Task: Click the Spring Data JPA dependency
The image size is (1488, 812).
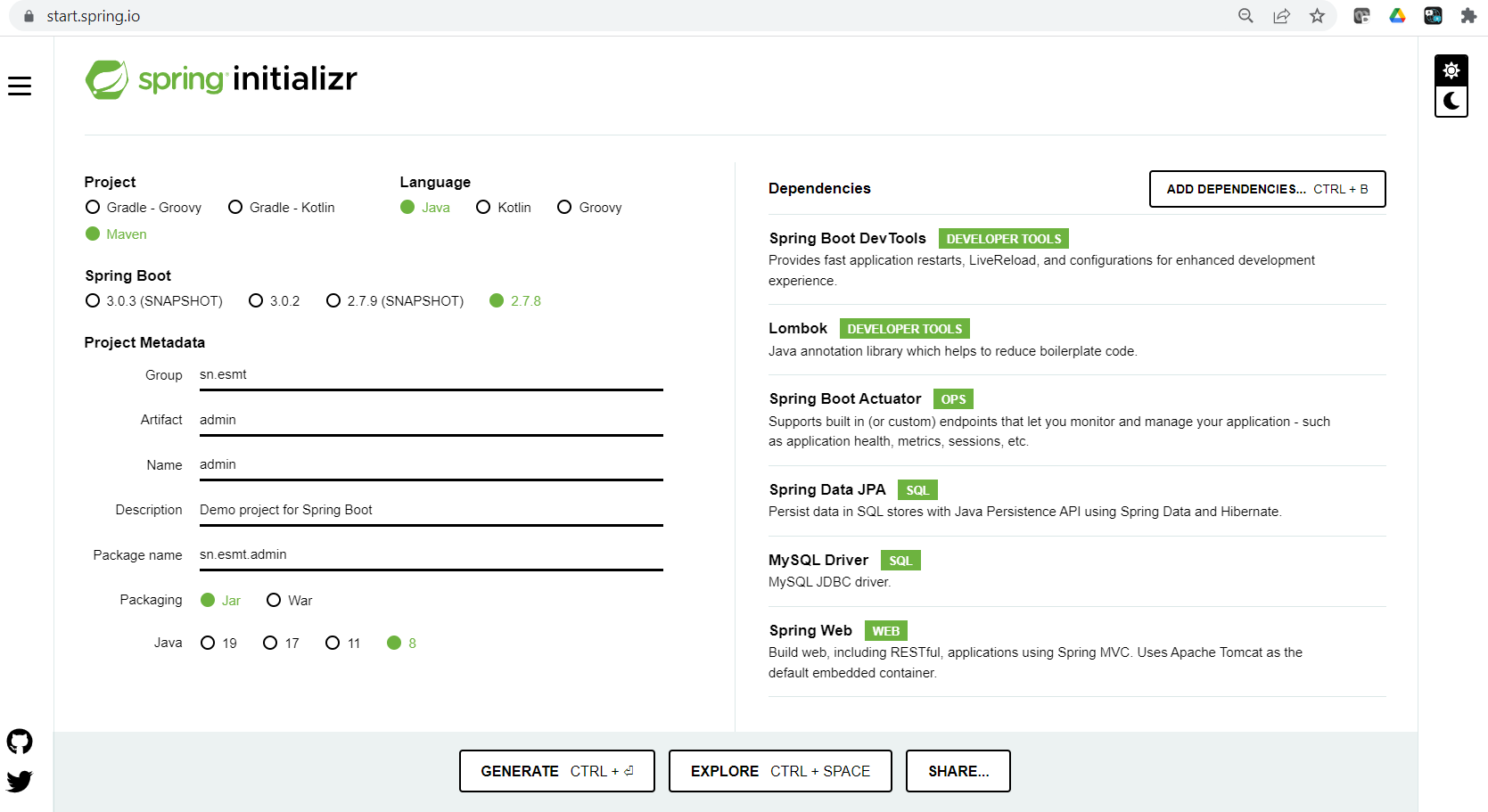Action: pyautogui.click(x=1077, y=500)
